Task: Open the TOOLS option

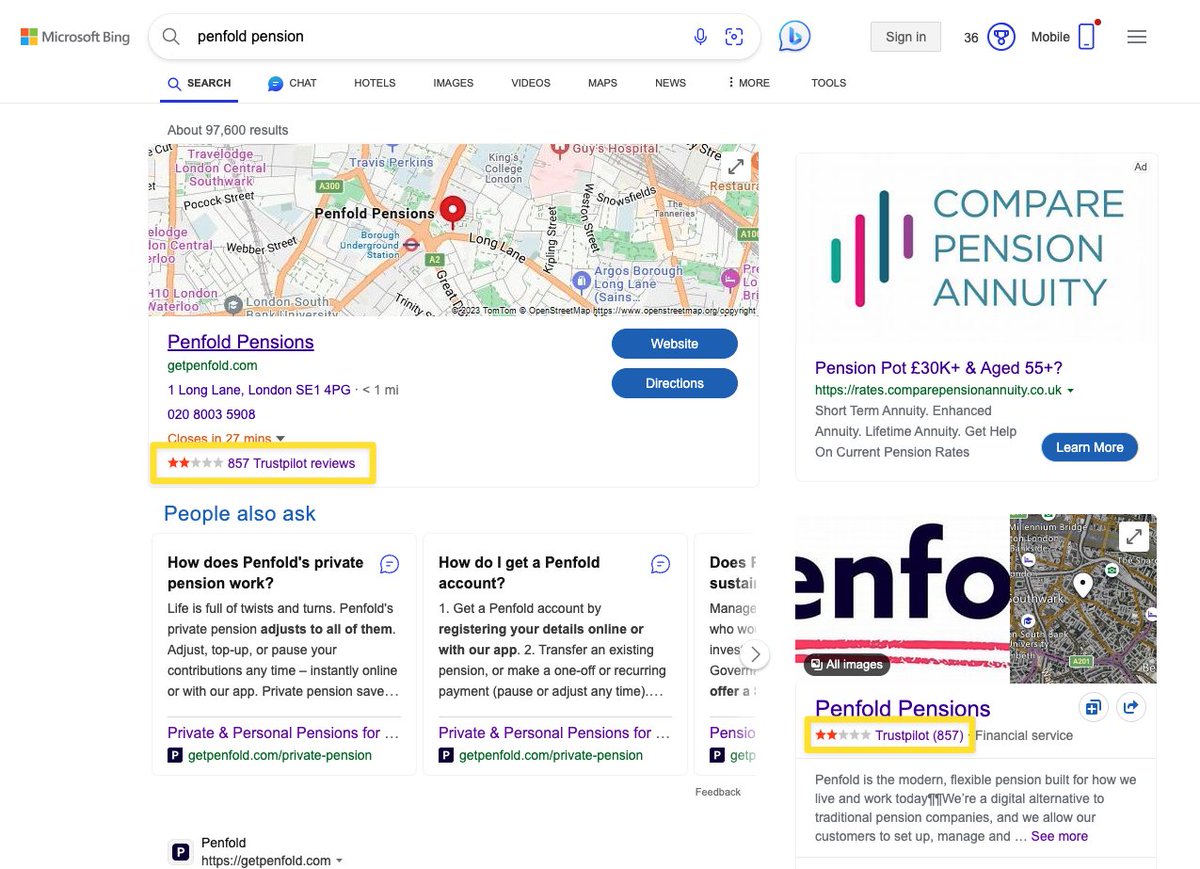Action: (x=828, y=83)
